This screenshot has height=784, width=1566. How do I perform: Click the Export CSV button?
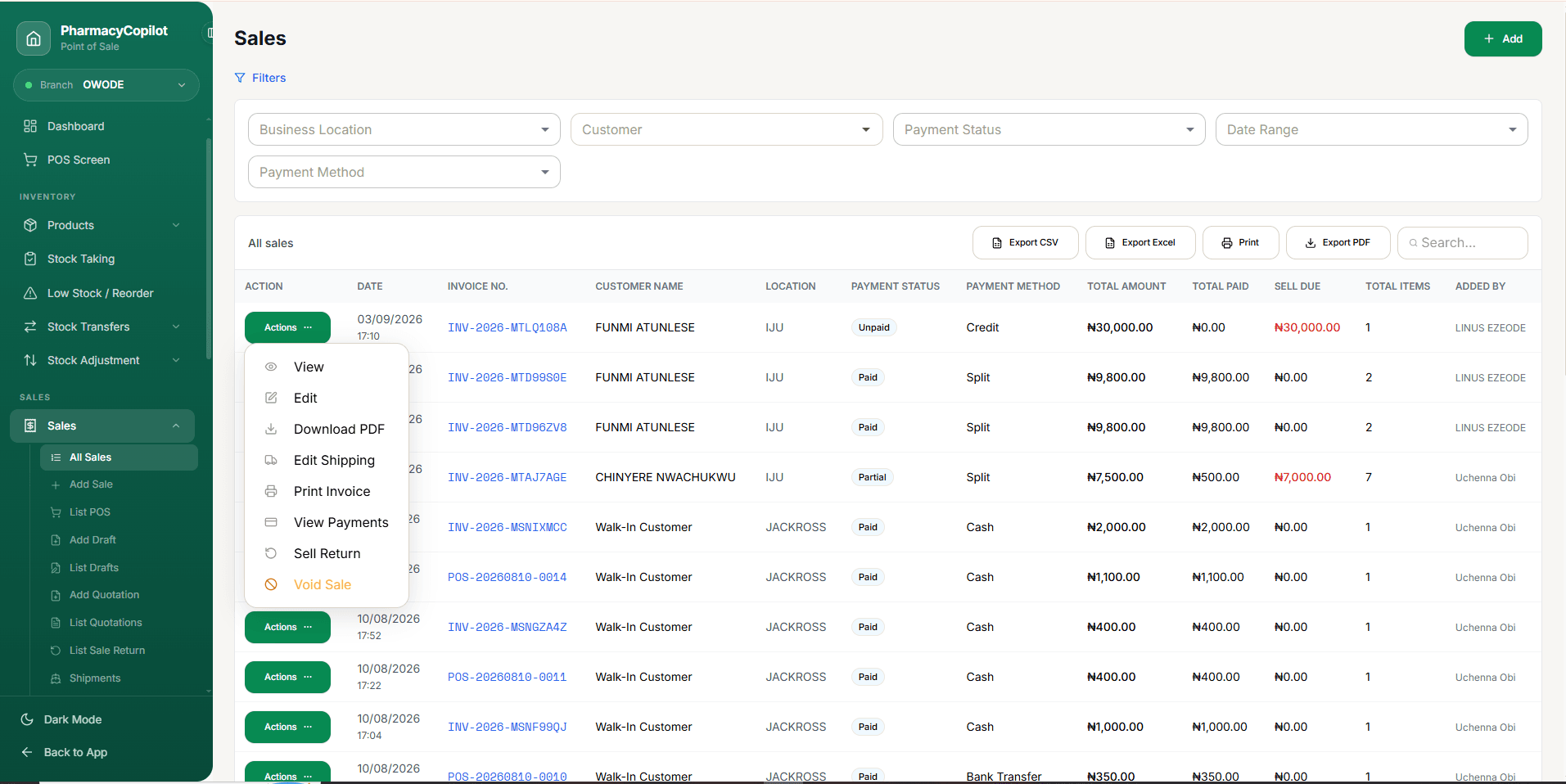[x=1025, y=243]
